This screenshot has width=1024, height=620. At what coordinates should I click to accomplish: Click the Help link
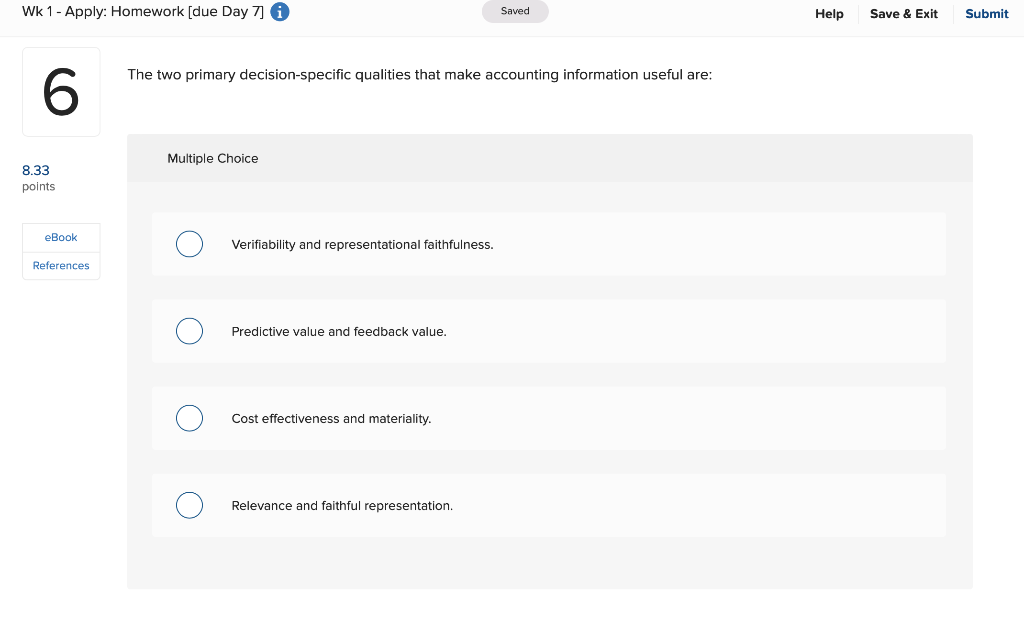click(x=829, y=14)
